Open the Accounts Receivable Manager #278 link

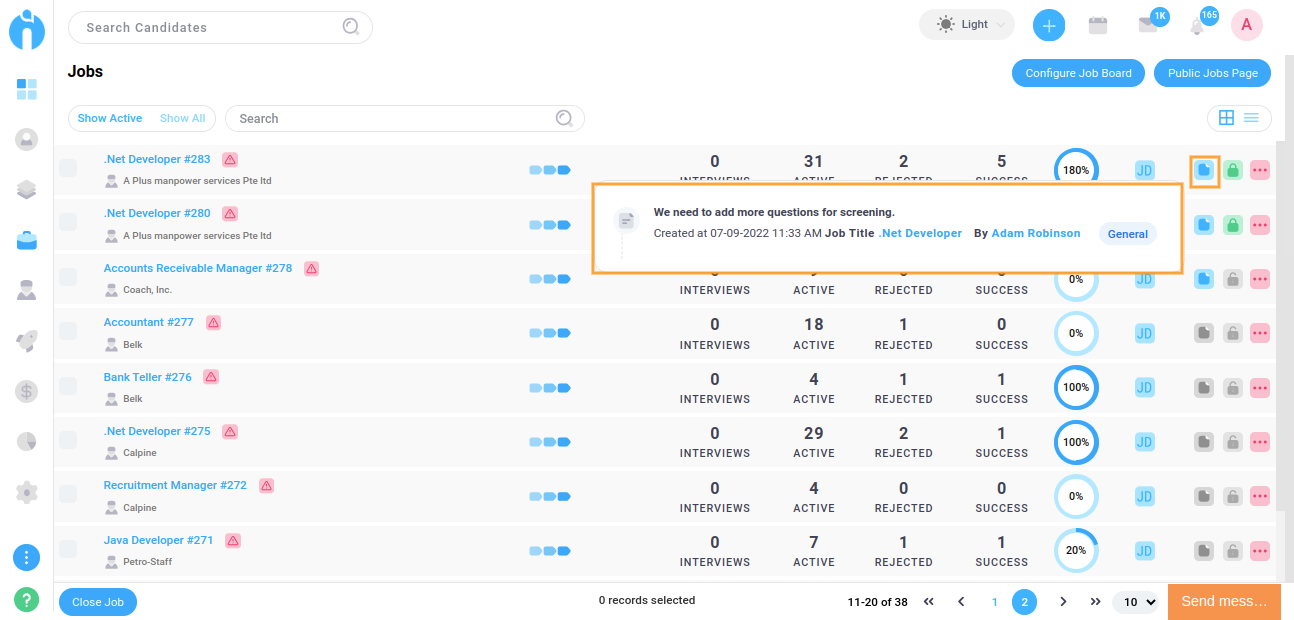pyautogui.click(x=198, y=268)
